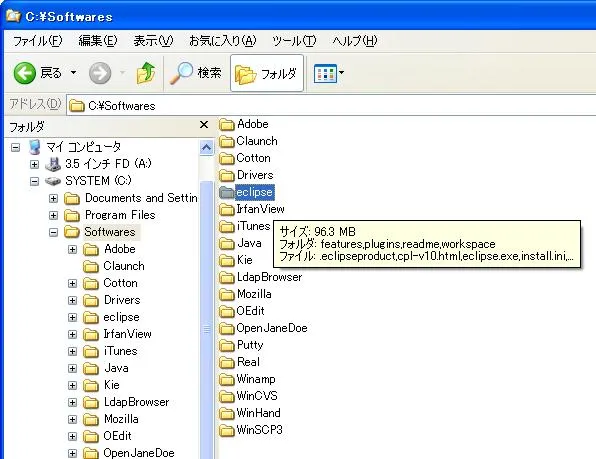Click the tree scrollbar up arrow

coord(206,147)
